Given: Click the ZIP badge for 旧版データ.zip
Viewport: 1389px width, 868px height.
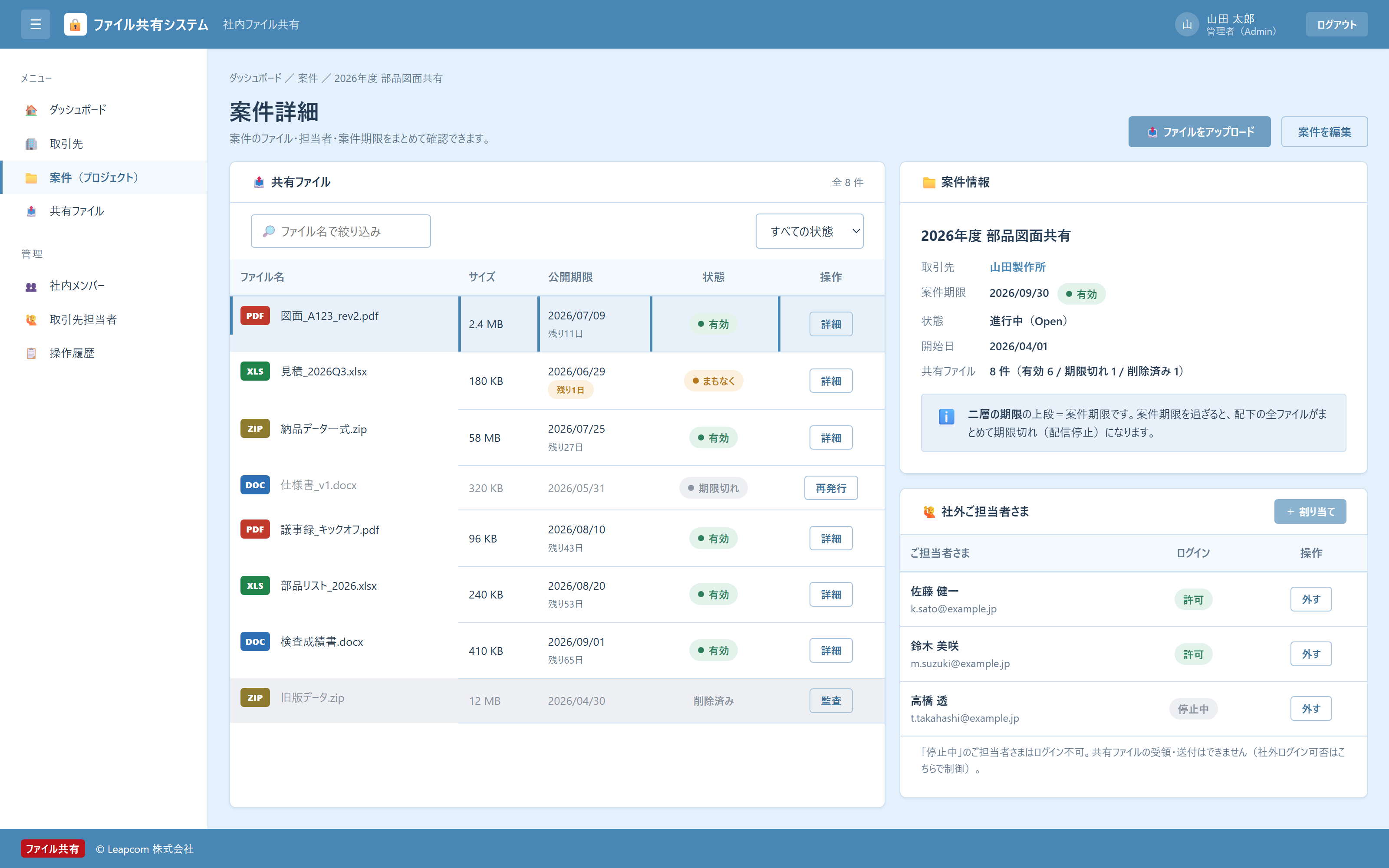Looking at the screenshot, I should click(x=255, y=697).
